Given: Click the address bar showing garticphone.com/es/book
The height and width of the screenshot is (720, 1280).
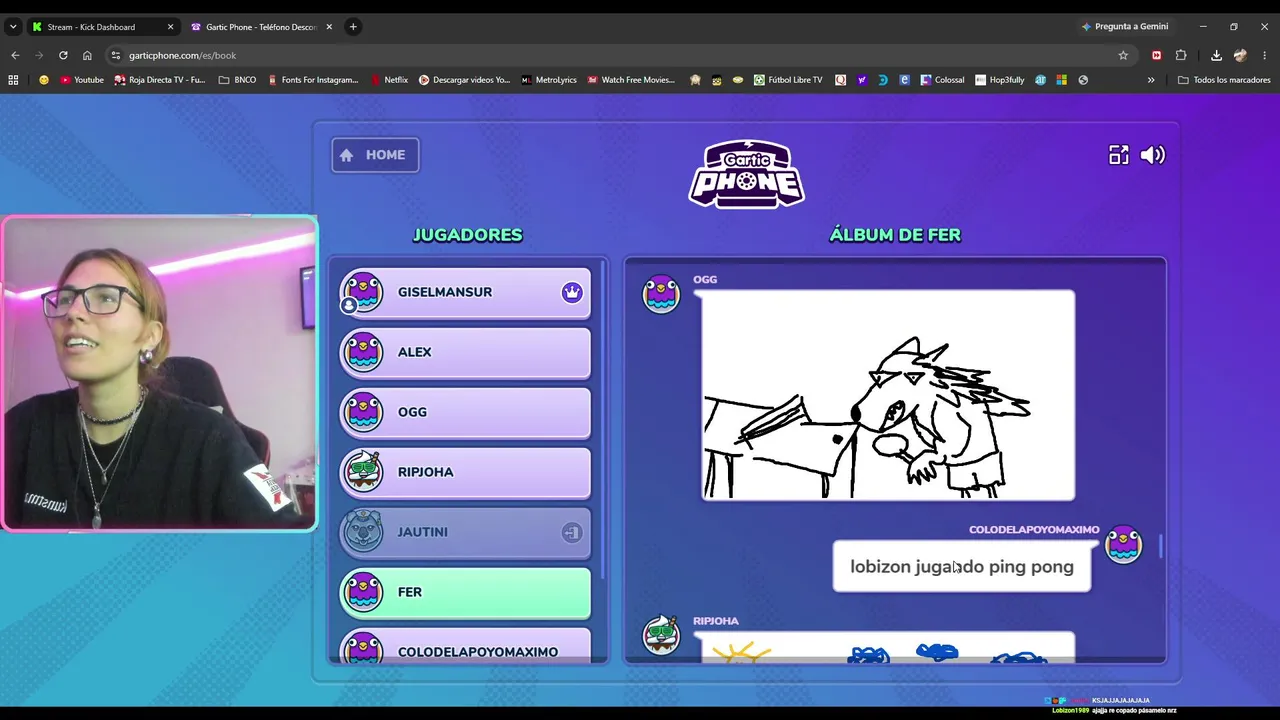Looking at the screenshot, I should tap(620, 55).
